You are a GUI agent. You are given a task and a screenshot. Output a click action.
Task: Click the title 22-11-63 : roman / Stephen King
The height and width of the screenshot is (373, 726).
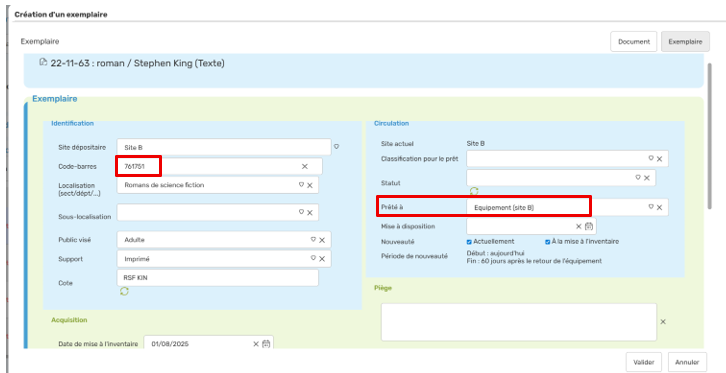coord(138,63)
